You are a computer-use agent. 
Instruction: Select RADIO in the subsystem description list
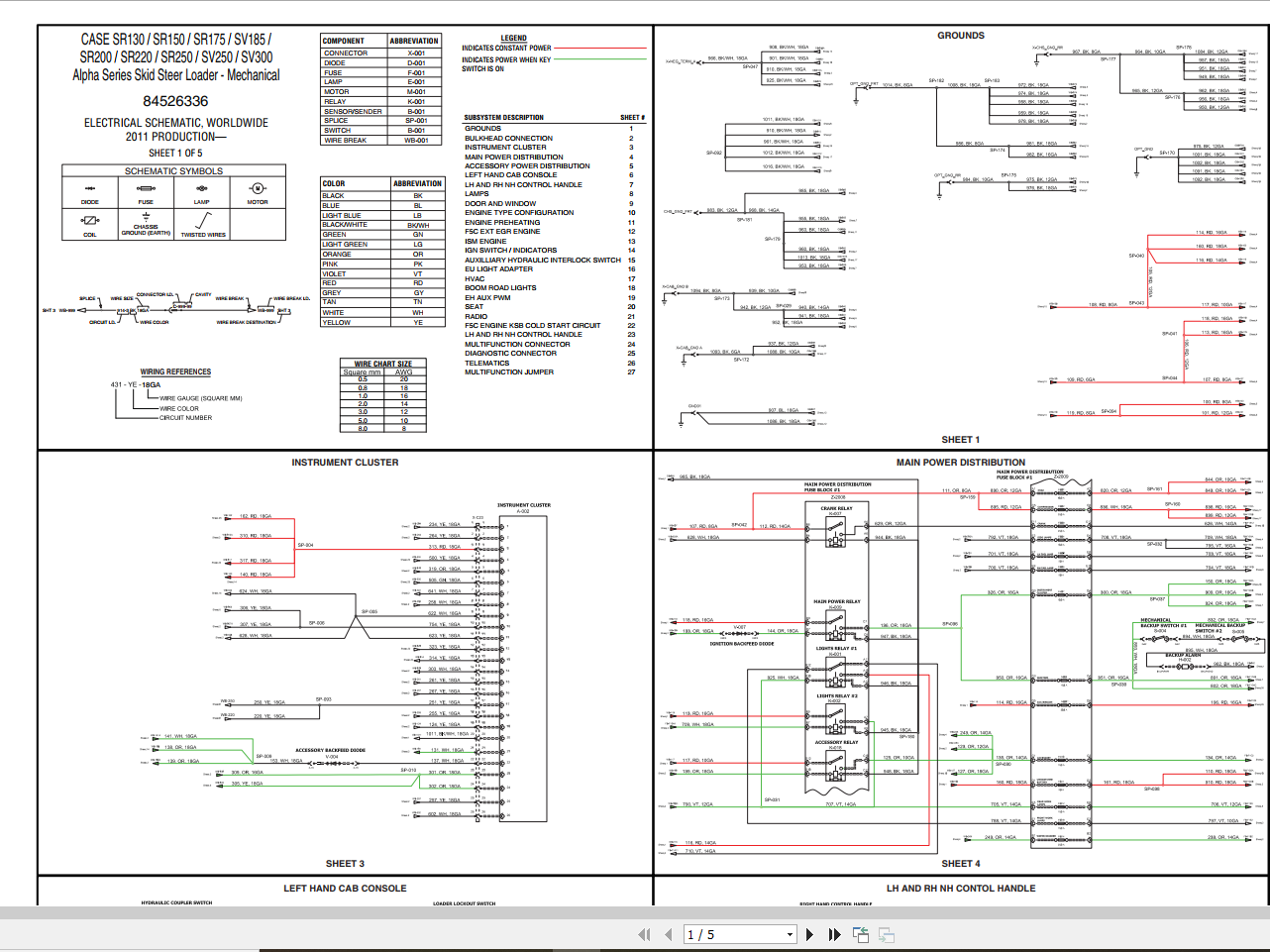476,316
